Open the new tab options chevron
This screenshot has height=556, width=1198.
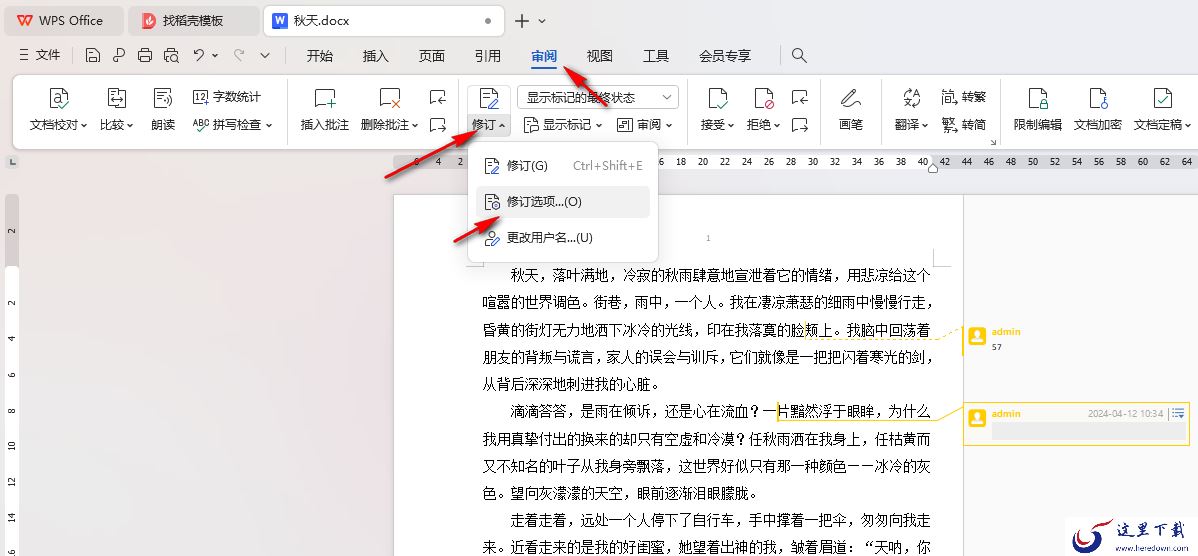(x=542, y=21)
